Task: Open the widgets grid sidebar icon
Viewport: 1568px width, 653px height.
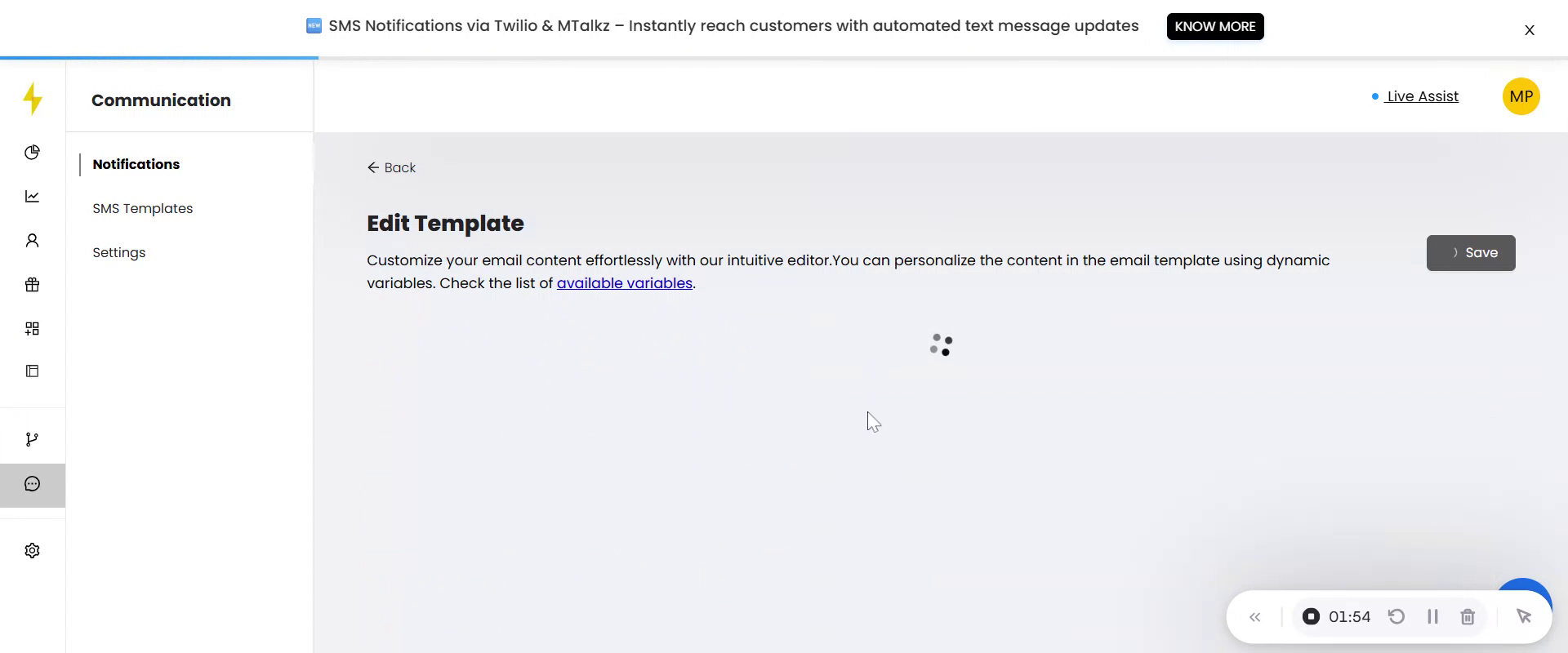Action: (32, 329)
